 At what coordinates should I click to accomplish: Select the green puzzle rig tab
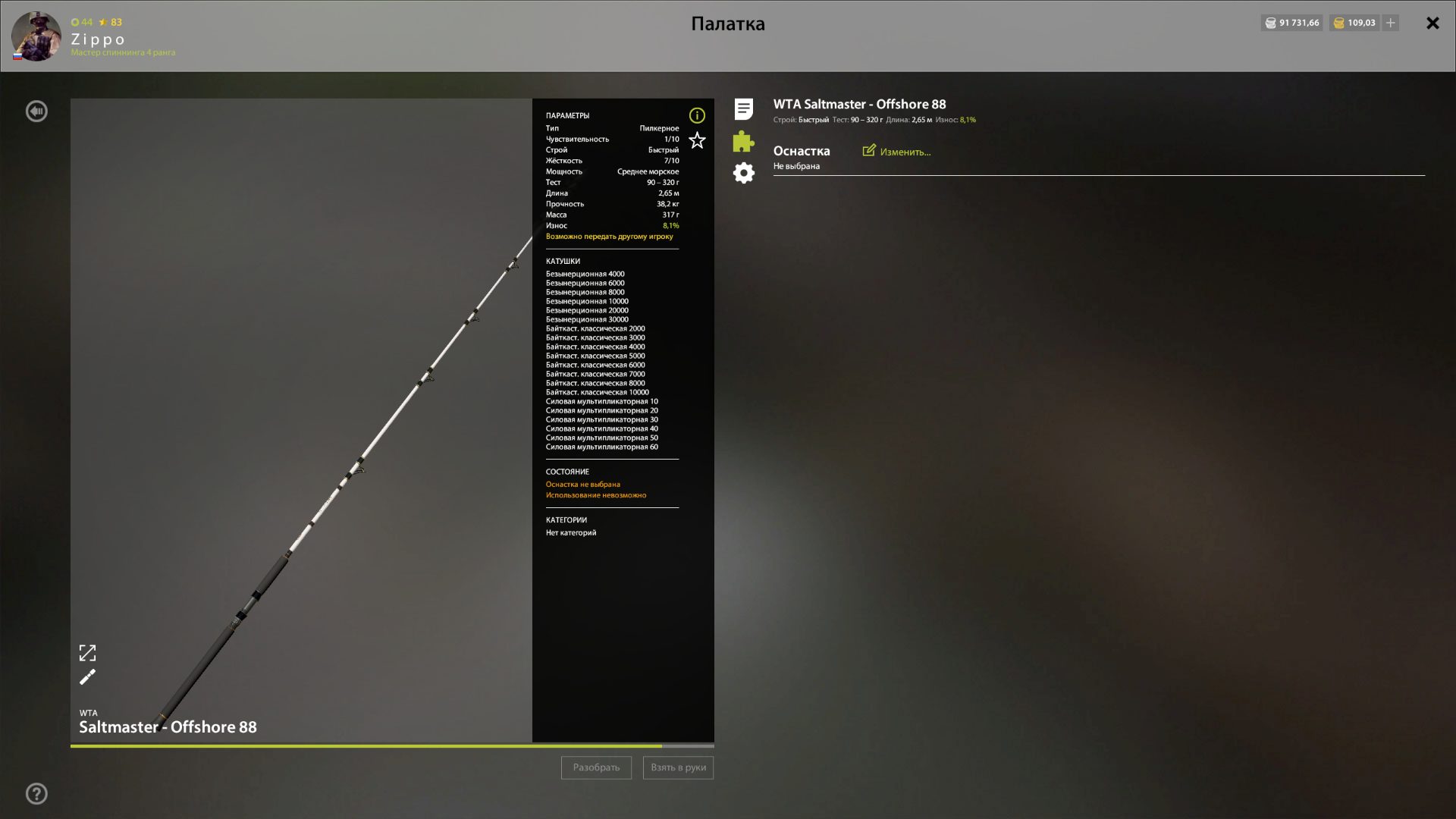[744, 141]
